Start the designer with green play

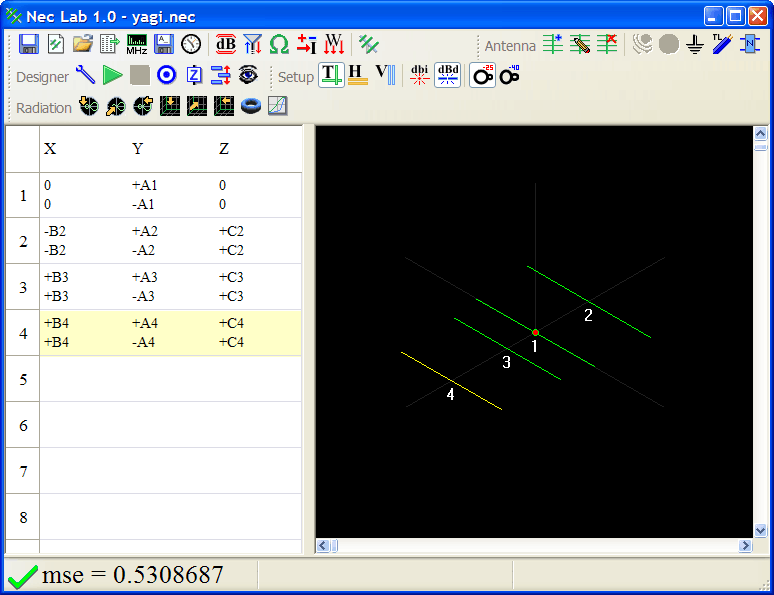[113, 76]
